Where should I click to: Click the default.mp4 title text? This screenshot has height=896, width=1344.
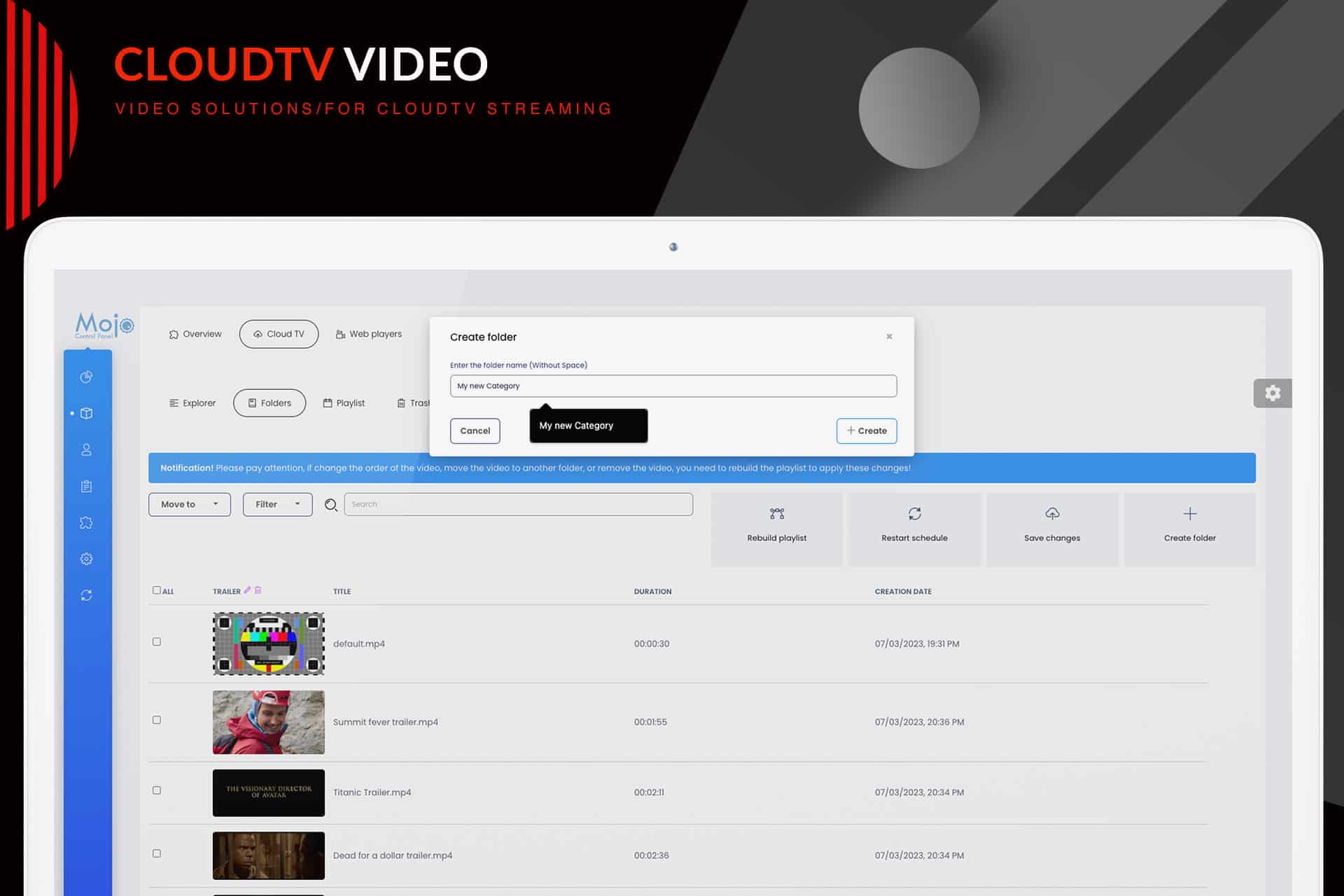[359, 644]
